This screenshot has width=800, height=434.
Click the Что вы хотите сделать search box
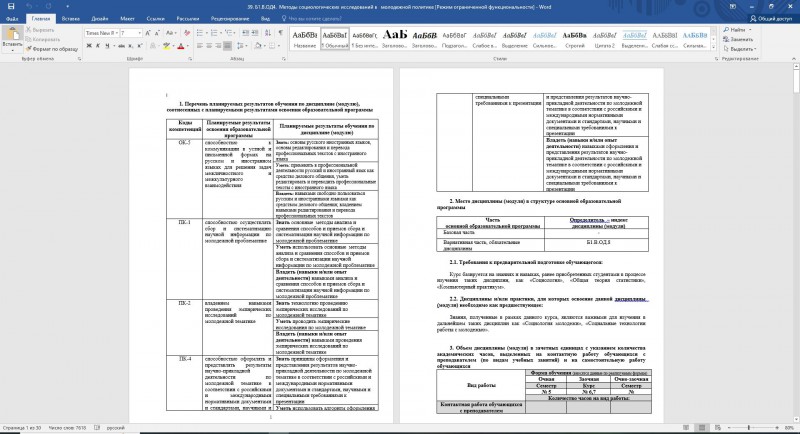[312, 19]
